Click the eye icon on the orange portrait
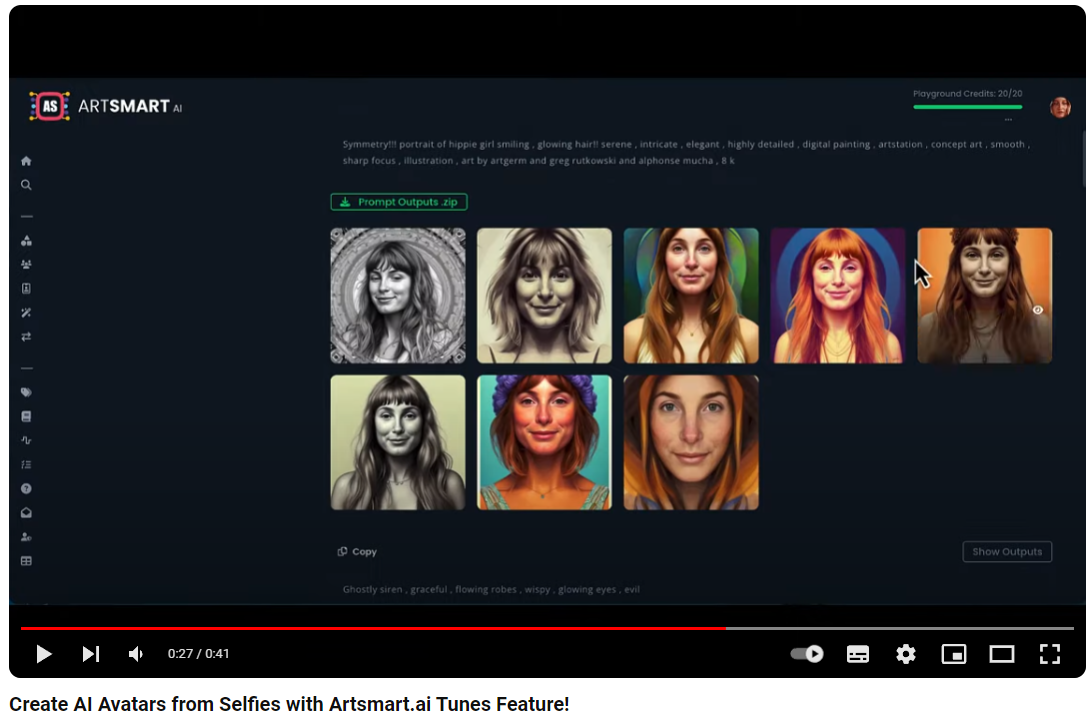Image resolution: width=1090 pixels, height=726 pixels. [1037, 310]
